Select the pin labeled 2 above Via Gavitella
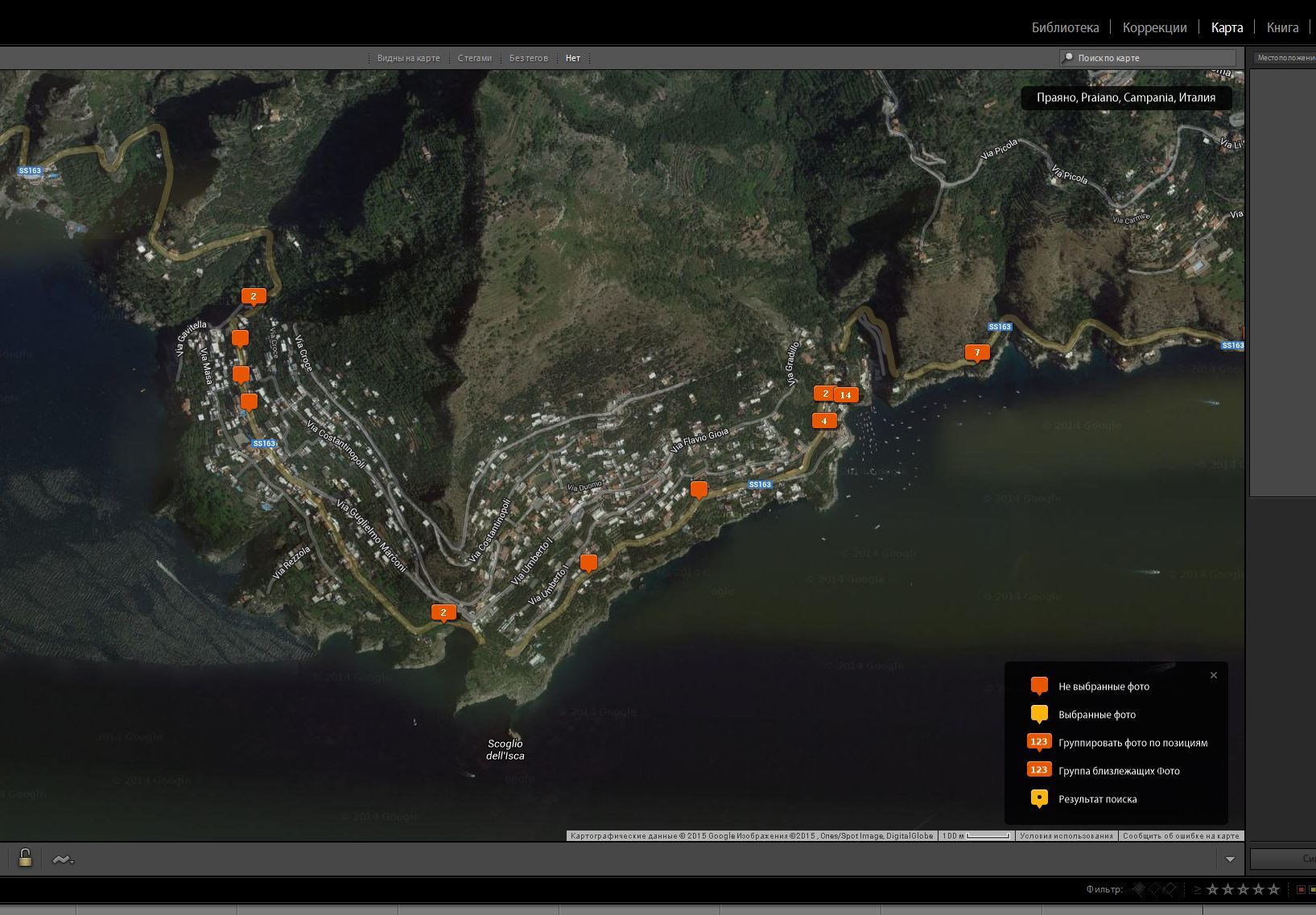1316x915 pixels. click(x=254, y=298)
